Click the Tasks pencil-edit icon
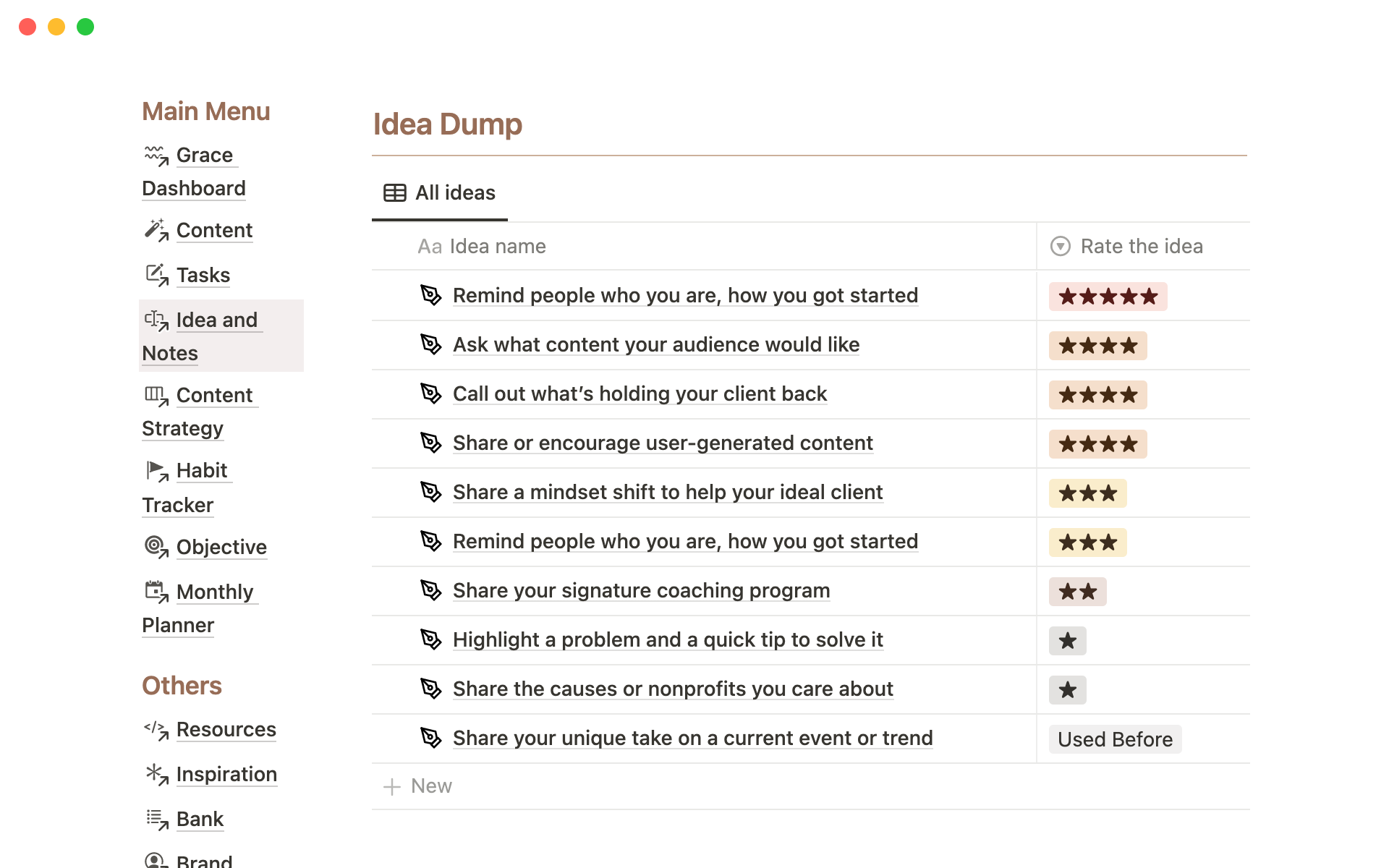Image resolution: width=1389 pixels, height=868 pixels. tap(156, 275)
